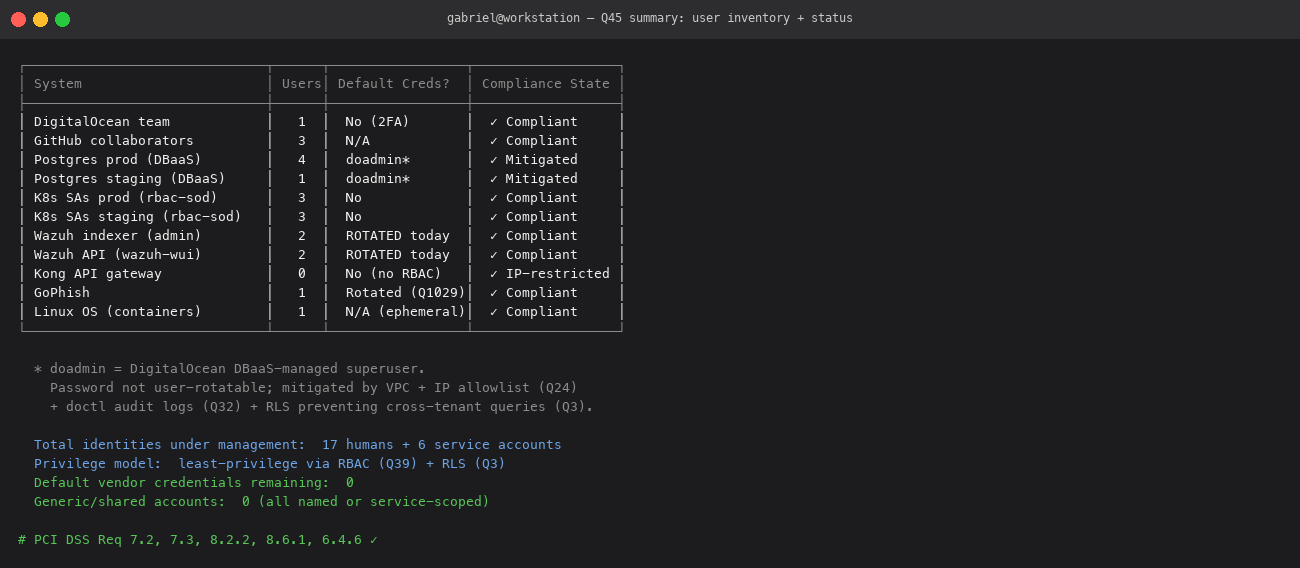1300x568 pixels.
Task: Click the user count '4' for Postgres prod
Action: tap(302, 160)
